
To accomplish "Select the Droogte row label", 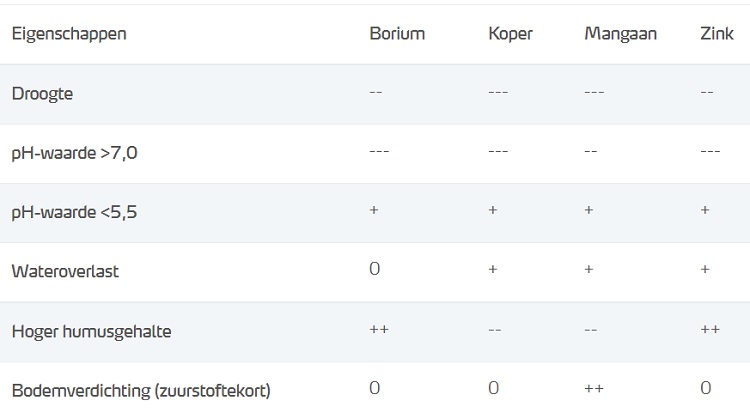I will tap(42, 94).
